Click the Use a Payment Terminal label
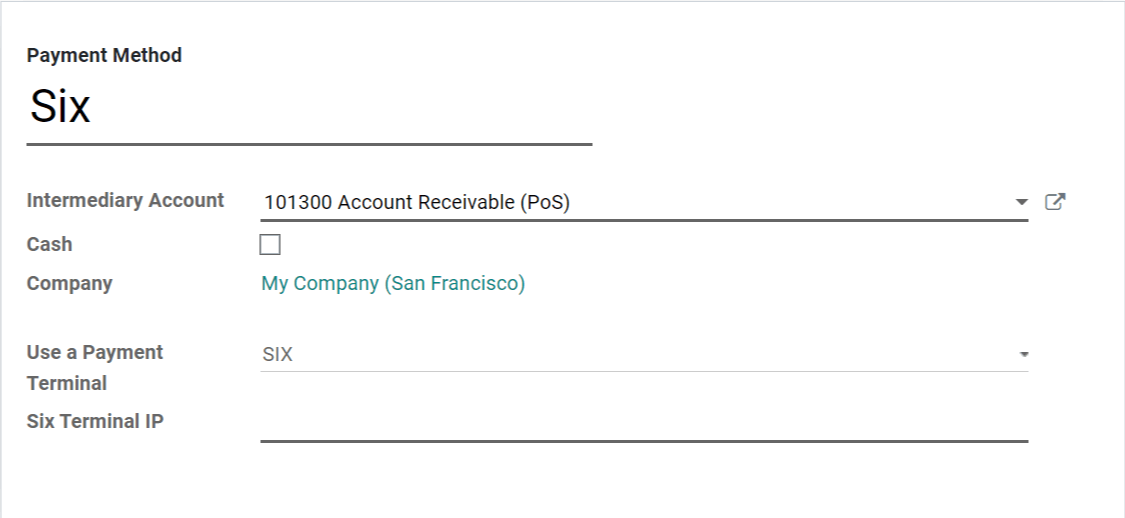Image resolution: width=1125 pixels, height=518 pixels. 94,353
